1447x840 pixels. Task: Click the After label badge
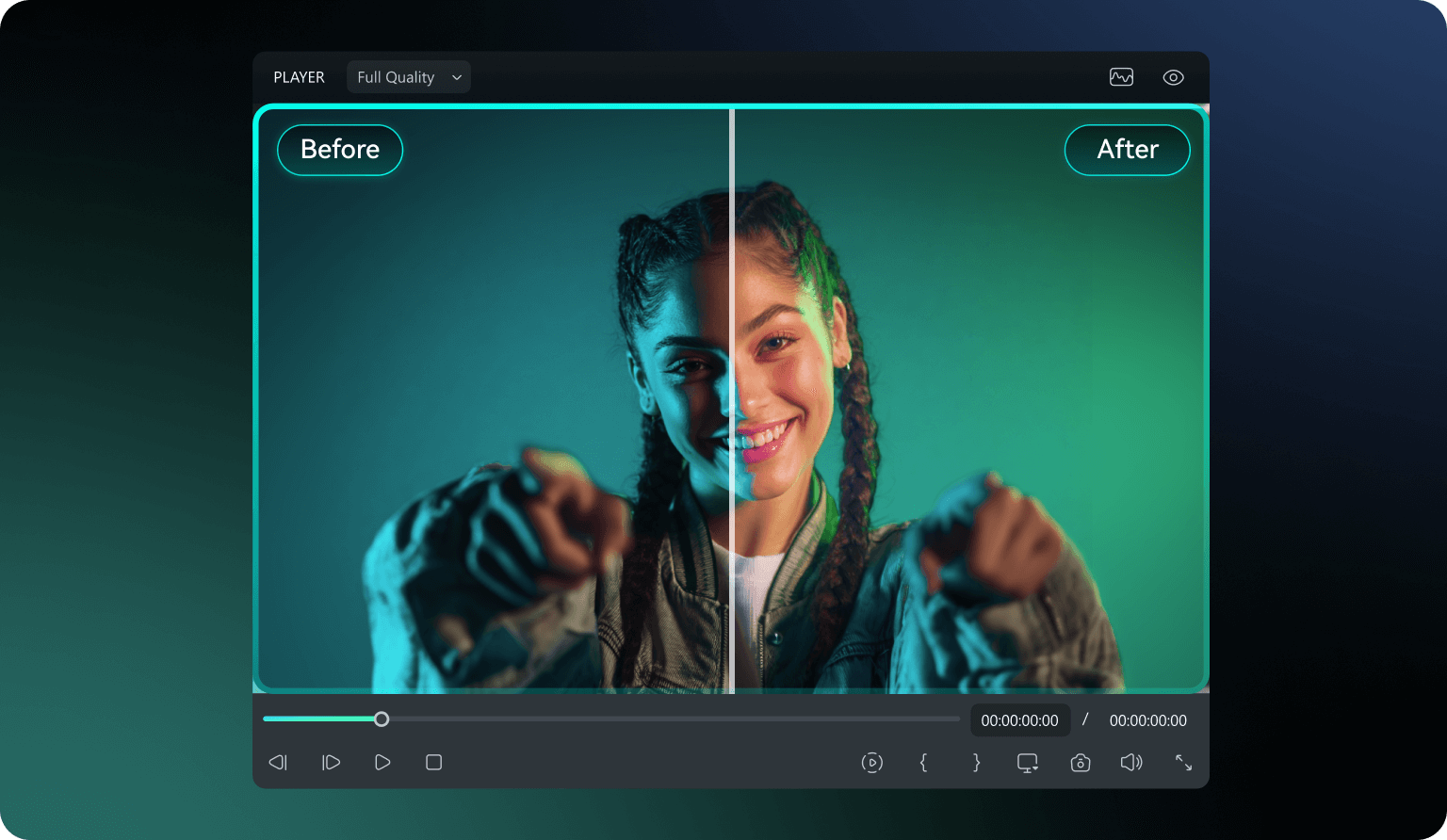click(x=1128, y=150)
